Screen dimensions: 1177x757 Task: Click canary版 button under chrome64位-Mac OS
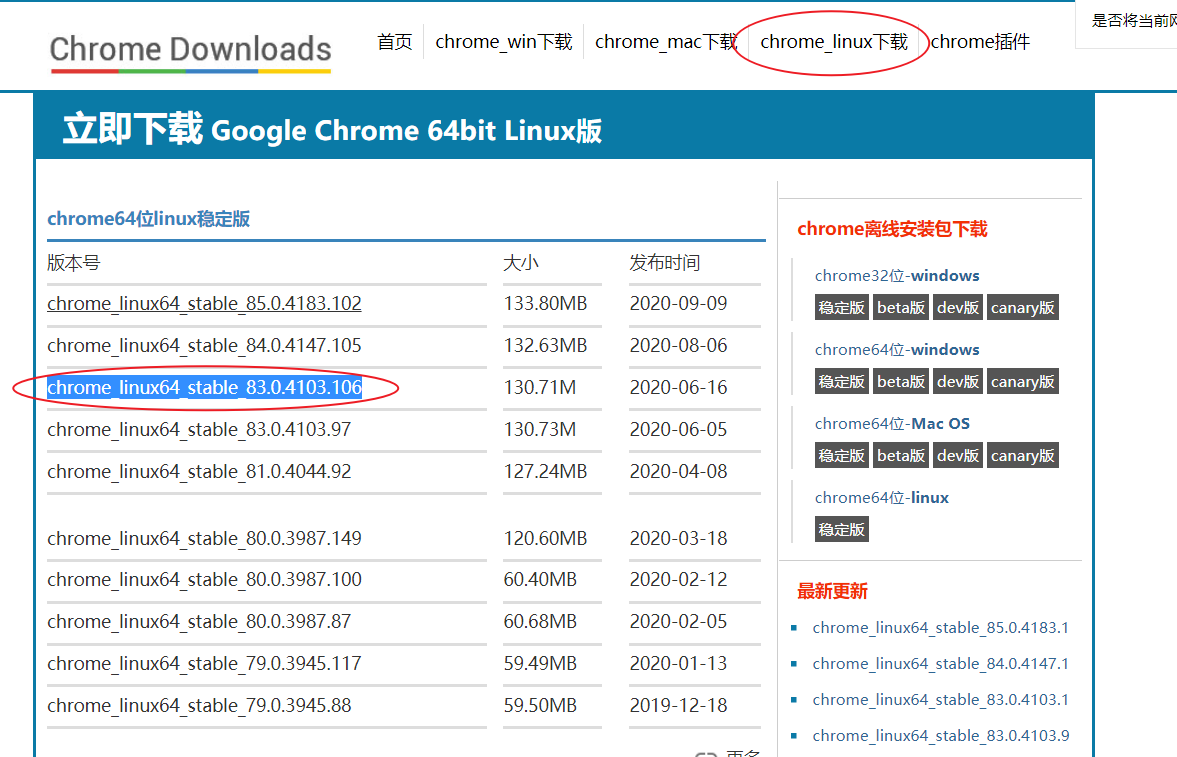pos(1022,455)
